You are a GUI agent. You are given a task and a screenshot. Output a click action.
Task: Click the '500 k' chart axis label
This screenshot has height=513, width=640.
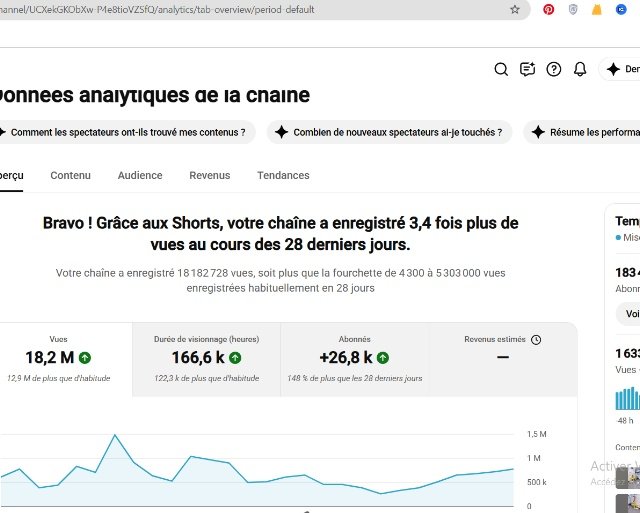pyautogui.click(x=536, y=482)
